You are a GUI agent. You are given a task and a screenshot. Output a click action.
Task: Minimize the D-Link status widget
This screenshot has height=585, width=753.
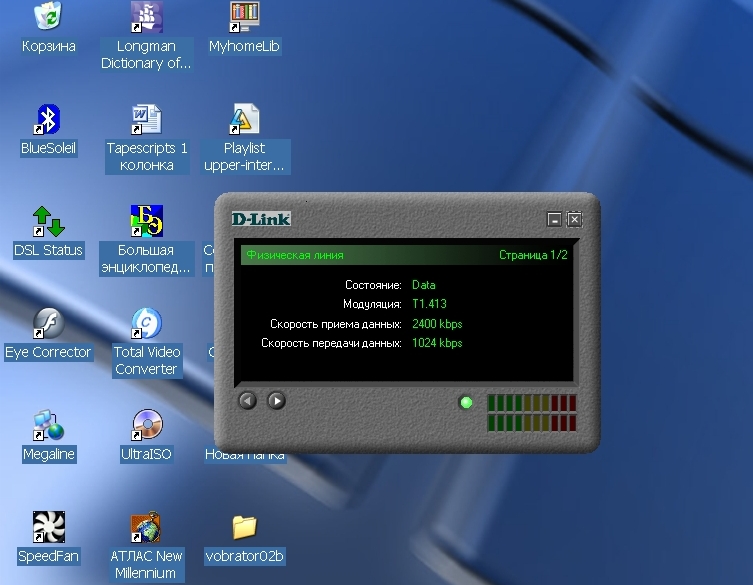554,219
